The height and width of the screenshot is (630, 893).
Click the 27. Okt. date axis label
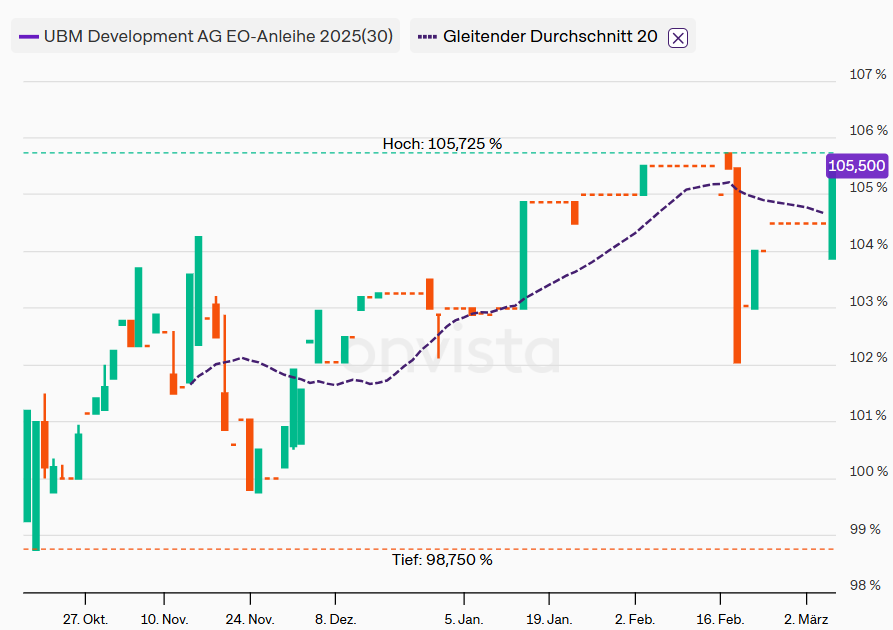click(85, 619)
